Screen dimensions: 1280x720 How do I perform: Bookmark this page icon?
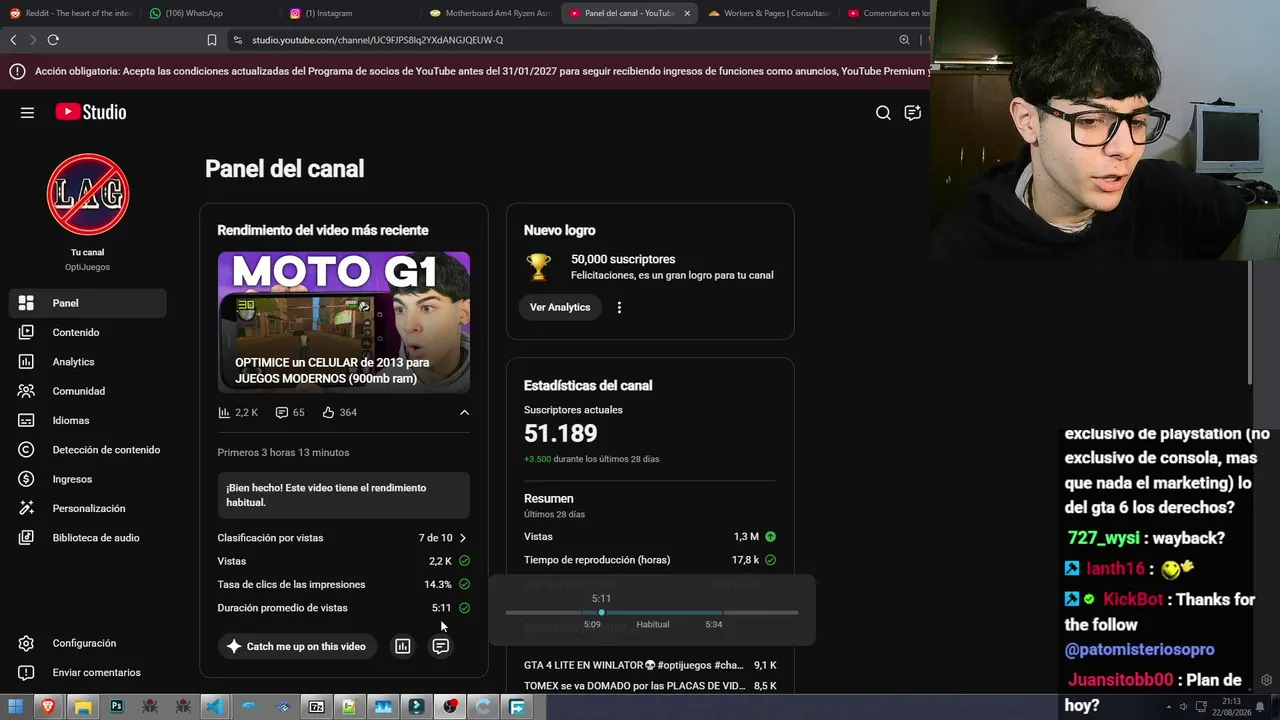212,40
